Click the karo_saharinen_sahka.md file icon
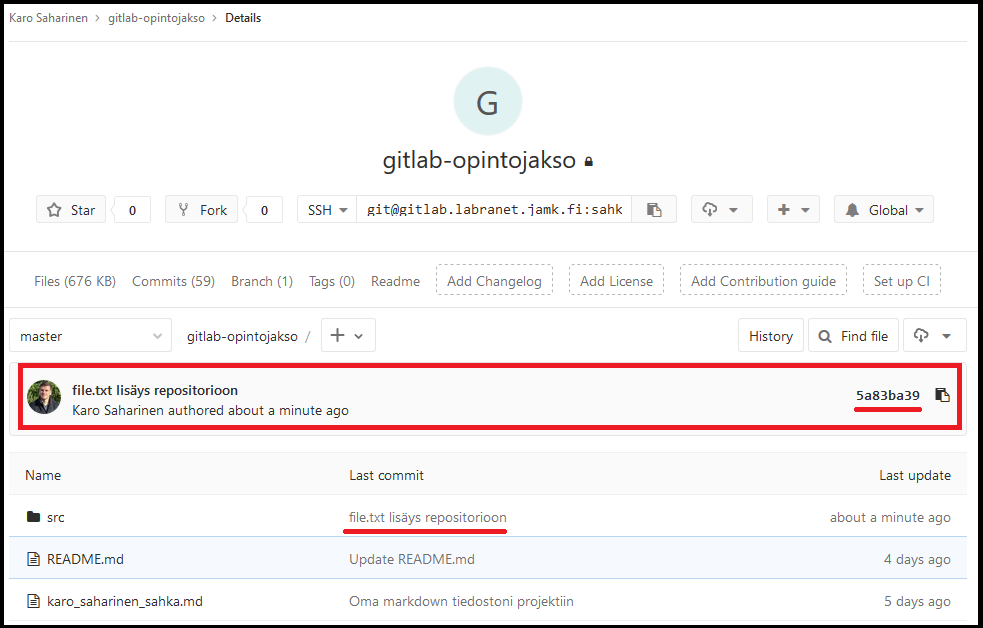 point(33,601)
